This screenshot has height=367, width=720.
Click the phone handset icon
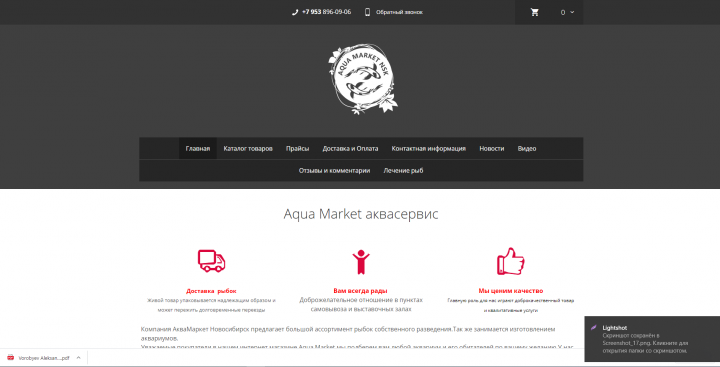click(295, 12)
